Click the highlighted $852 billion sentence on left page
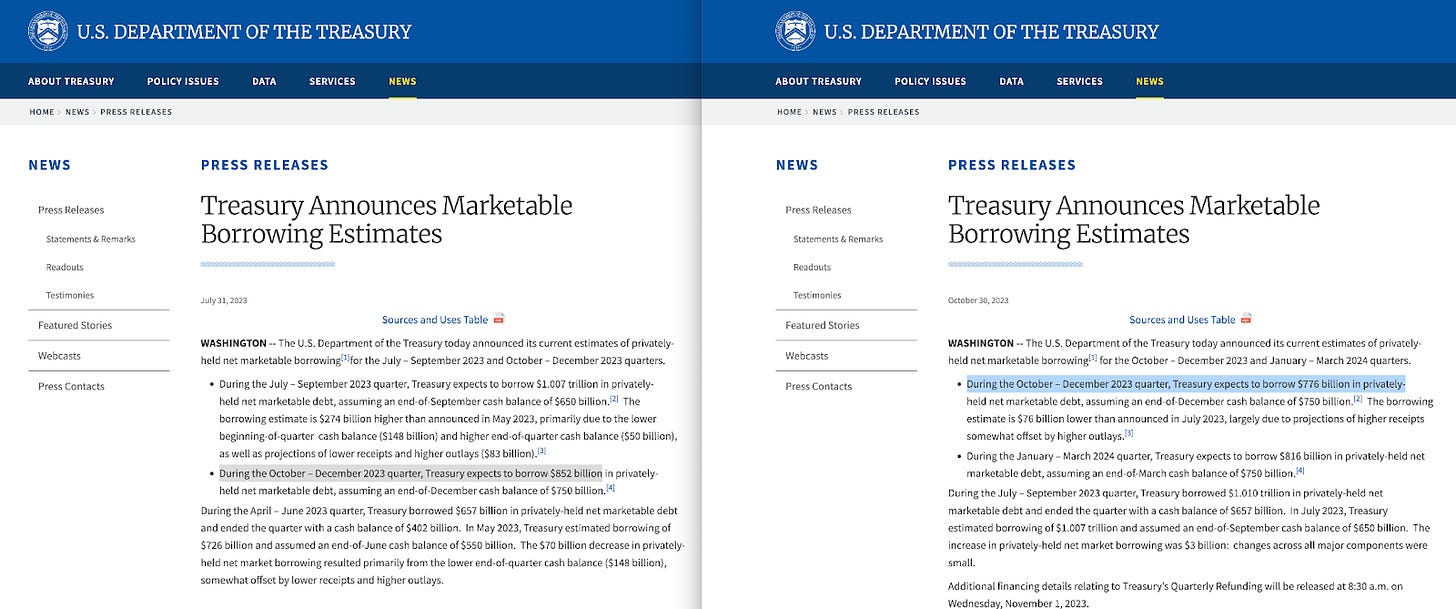The height and width of the screenshot is (609, 1456). pyautogui.click(x=411, y=474)
